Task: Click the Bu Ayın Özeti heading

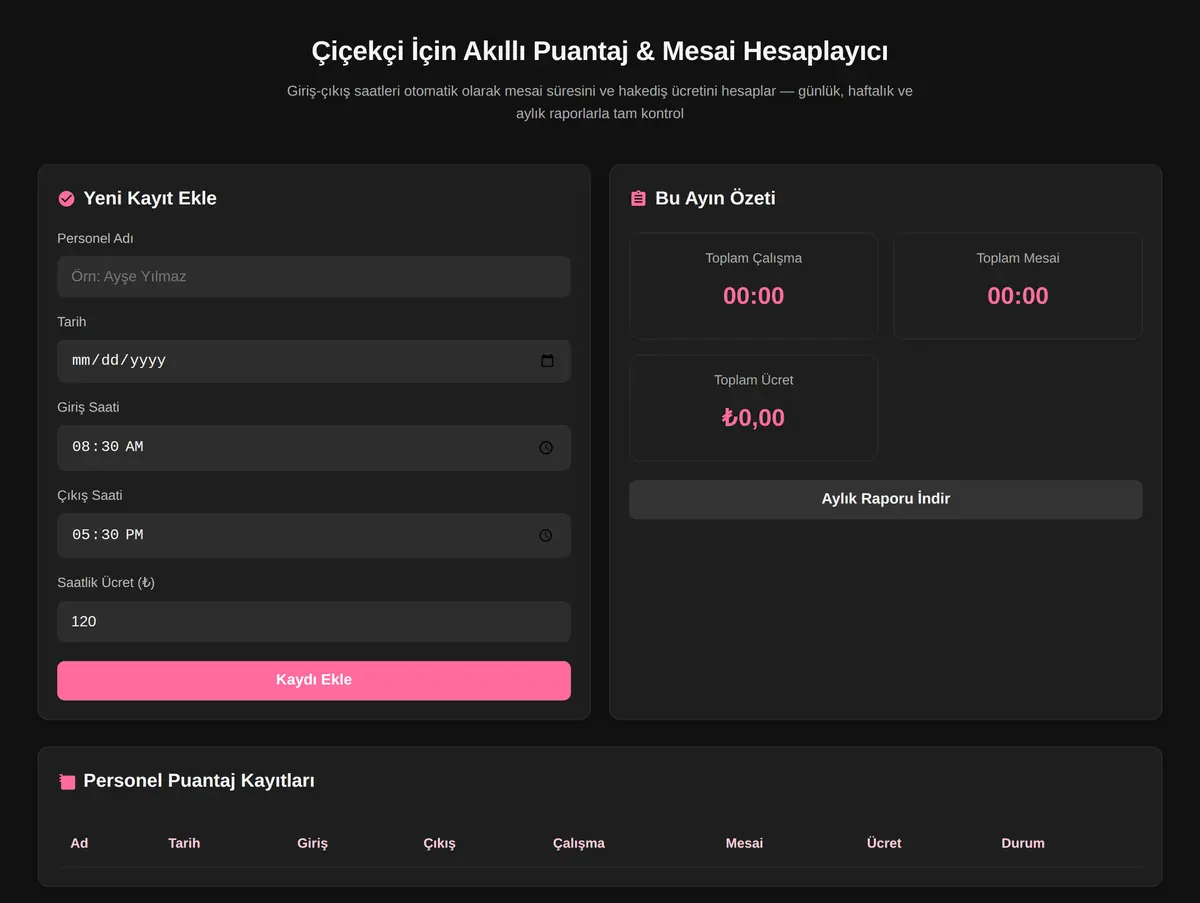Action: point(715,198)
